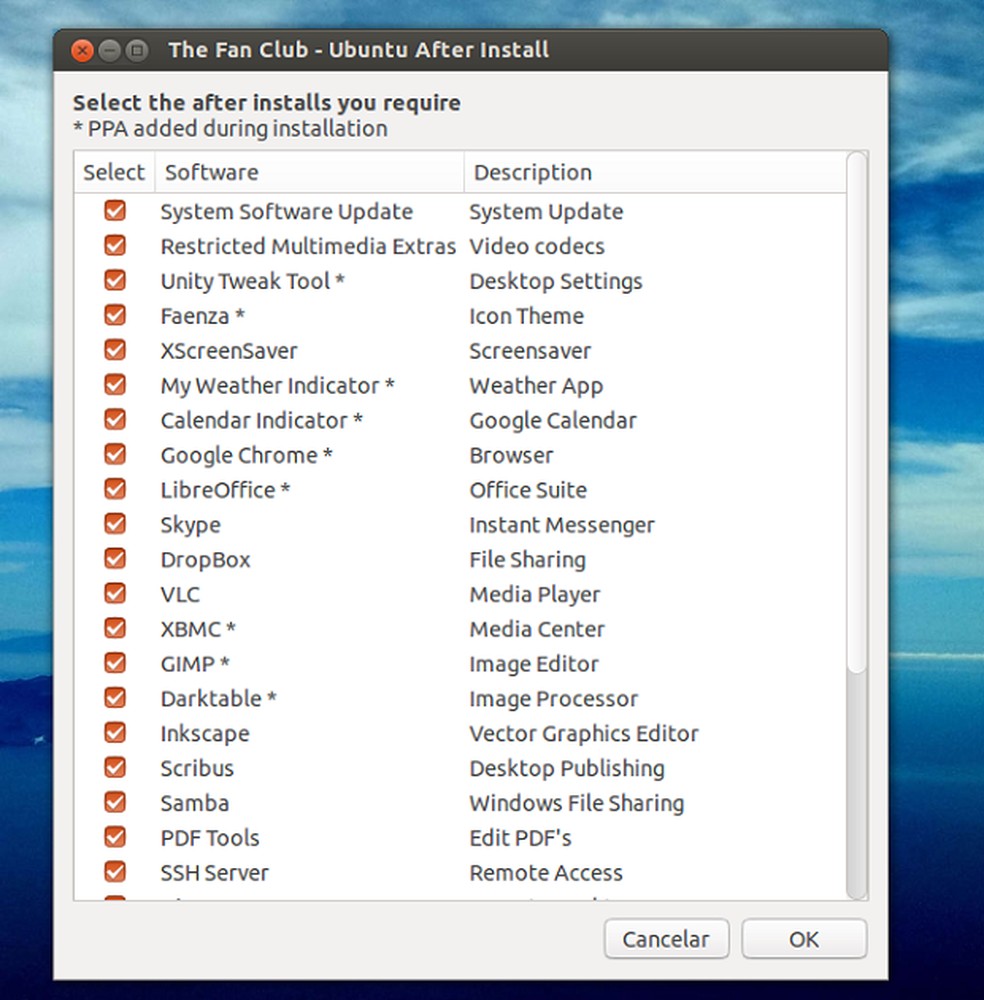Viewport: 984px width, 1000px height.
Task: Uncheck the XBMC checkbox
Action: [x=115, y=628]
